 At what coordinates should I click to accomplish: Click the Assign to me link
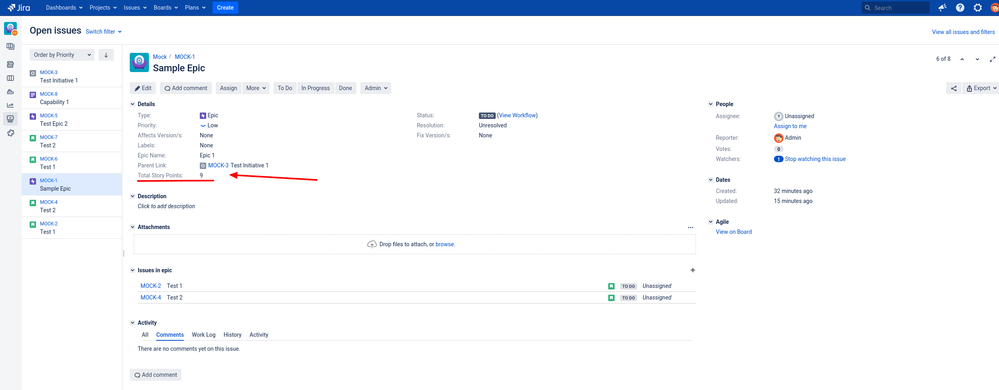pyautogui.click(x=790, y=126)
